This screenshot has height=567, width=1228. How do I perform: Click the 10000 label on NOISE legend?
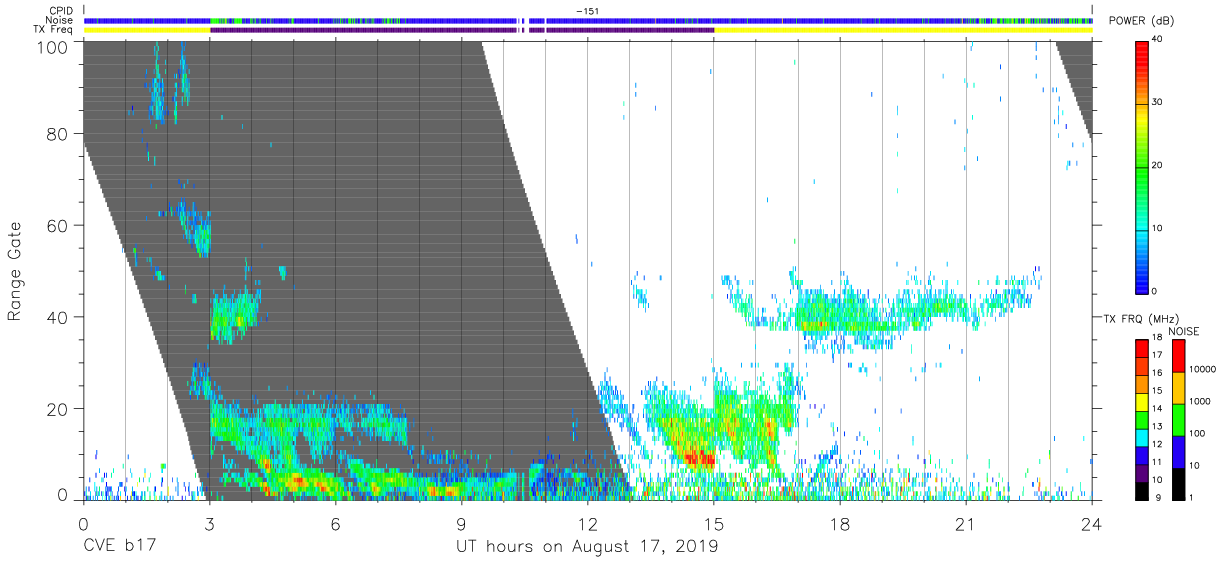(x=1202, y=370)
